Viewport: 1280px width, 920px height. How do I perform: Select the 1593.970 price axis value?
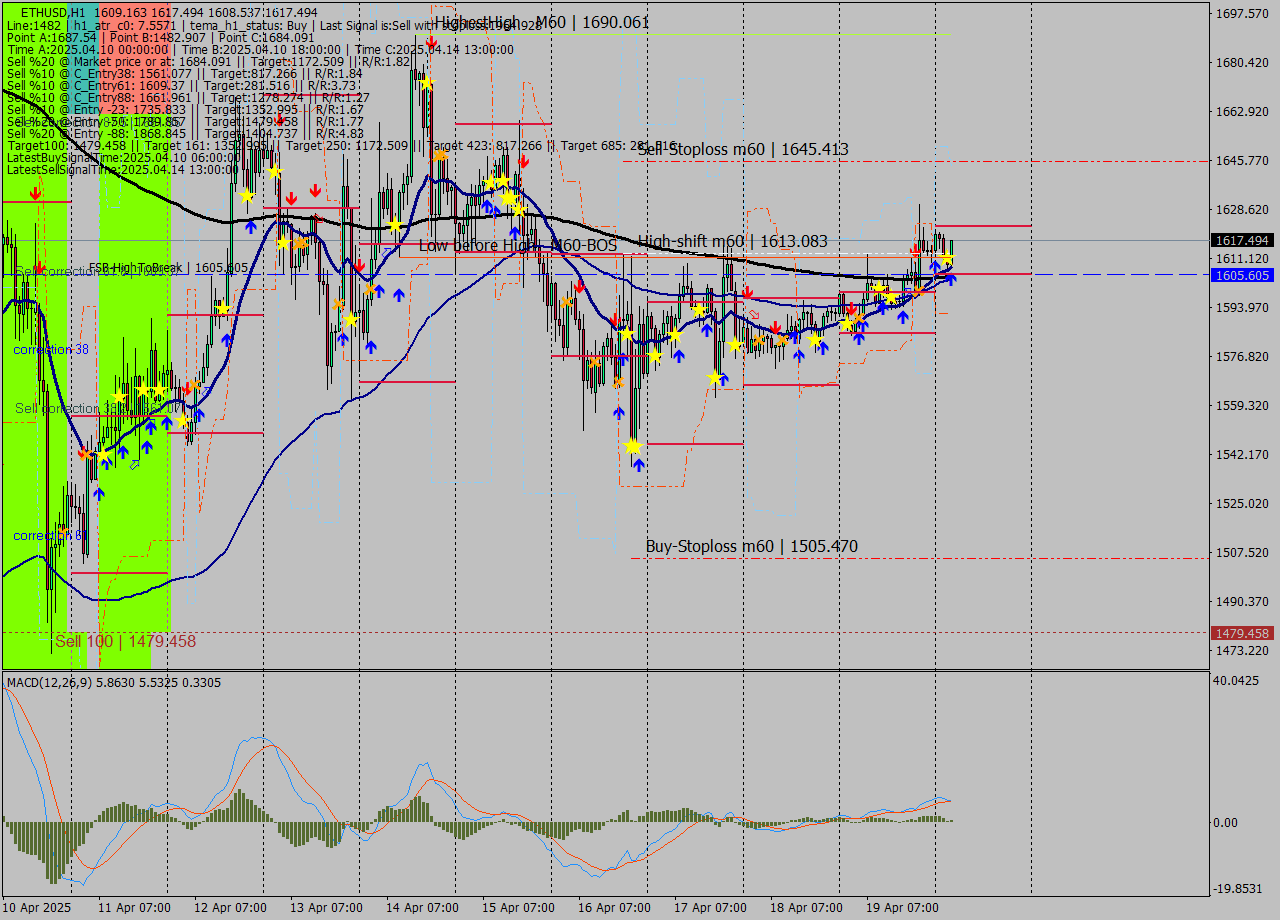pyautogui.click(x=1242, y=307)
